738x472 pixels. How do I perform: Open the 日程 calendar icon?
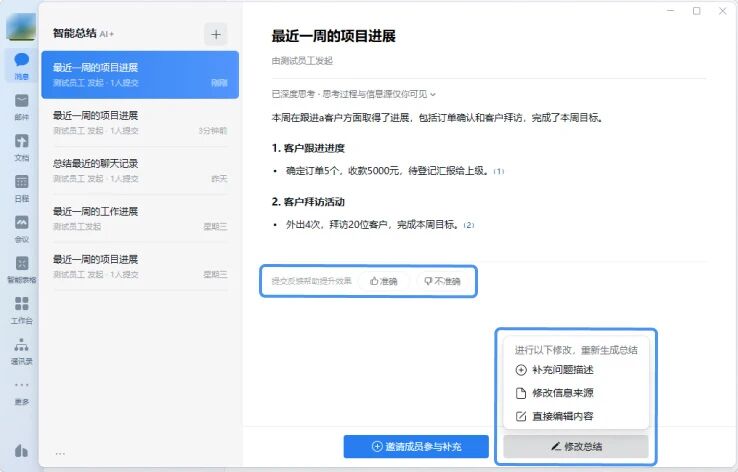point(21,186)
